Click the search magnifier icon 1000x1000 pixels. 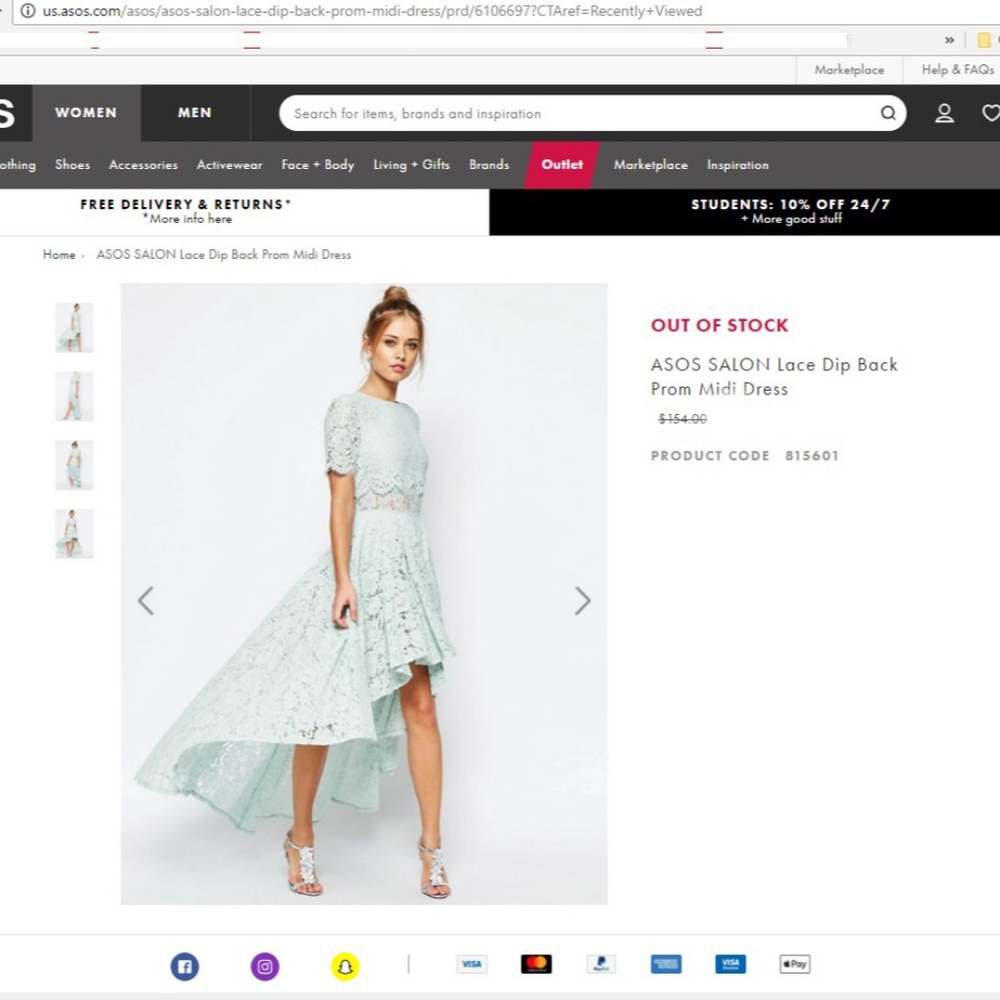(888, 114)
